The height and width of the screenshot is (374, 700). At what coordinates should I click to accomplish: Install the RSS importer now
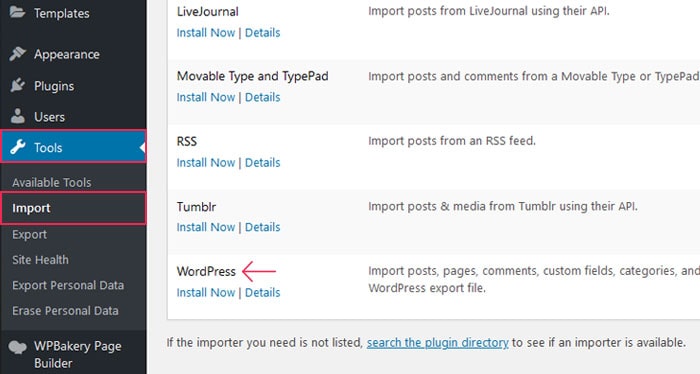(206, 162)
